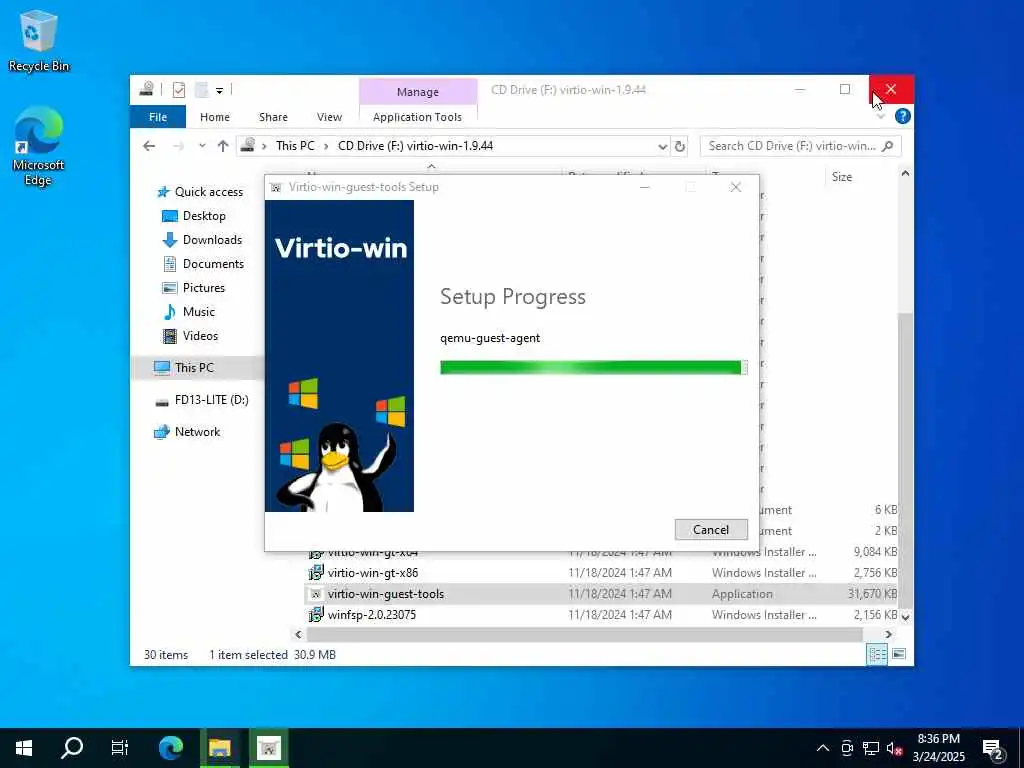Select the virtio-win-gt-x86 installer file
This screenshot has width=1024, height=768.
coord(373,573)
